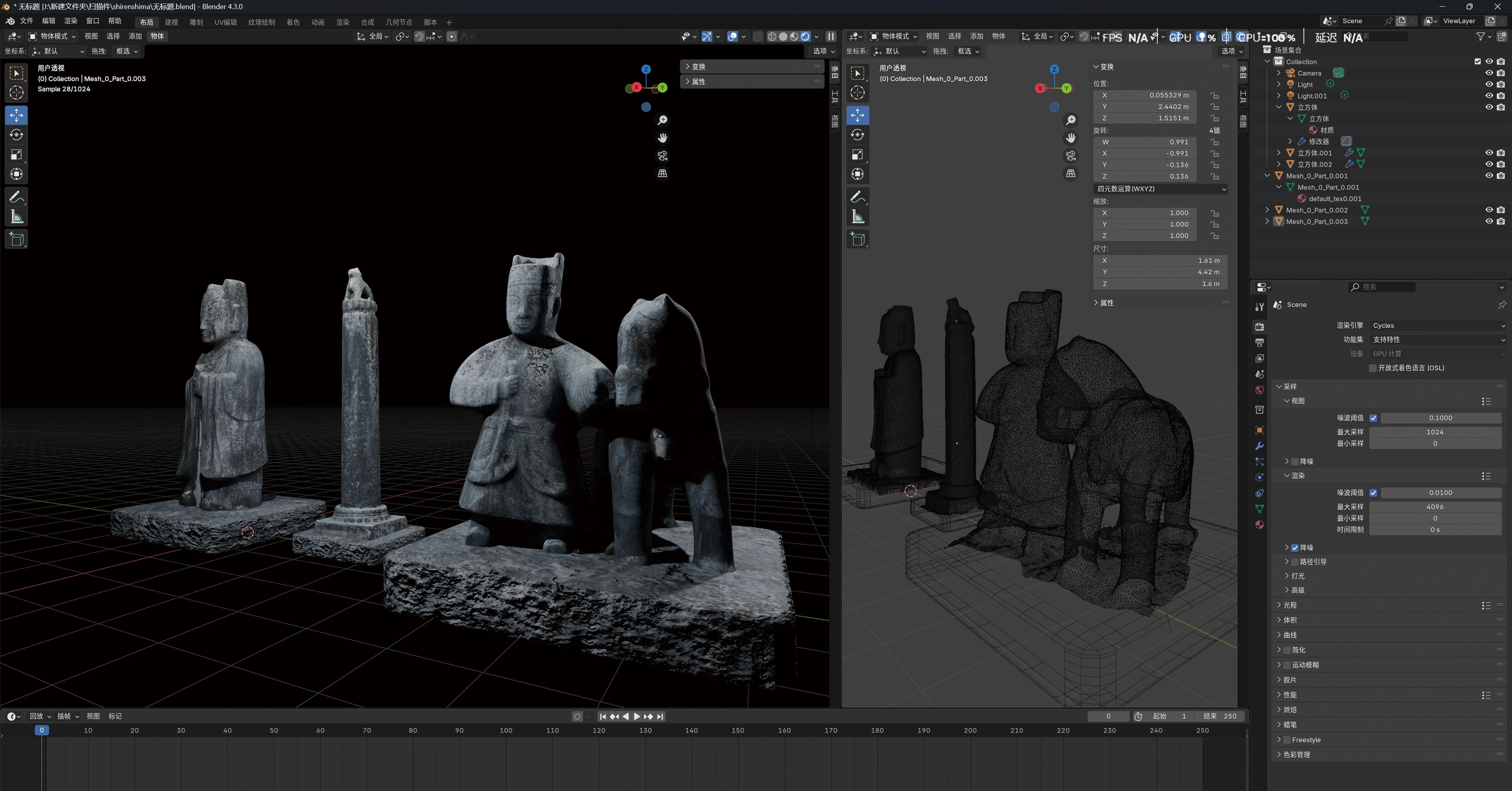
Task: Open the 四元数运算(WXYZ) rotation mode dropdown
Action: tap(1160, 189)
